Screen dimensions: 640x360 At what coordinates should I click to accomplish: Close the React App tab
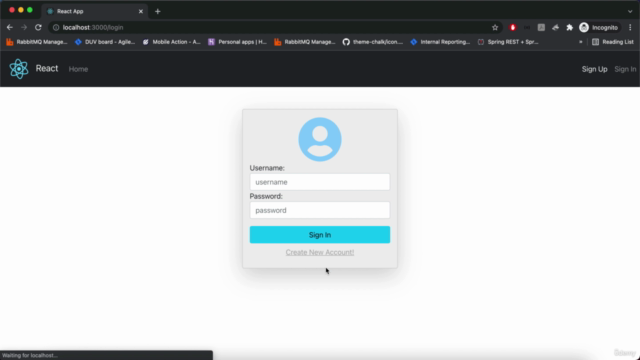coord(140,11)
